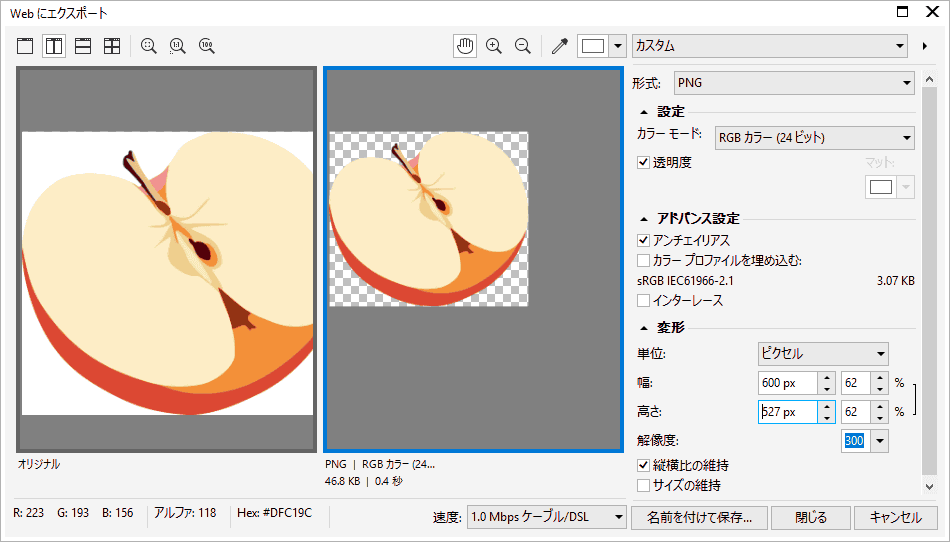Click the 名前を付けて保存 button
Screen dimensions: 950x542
[699, 518]
